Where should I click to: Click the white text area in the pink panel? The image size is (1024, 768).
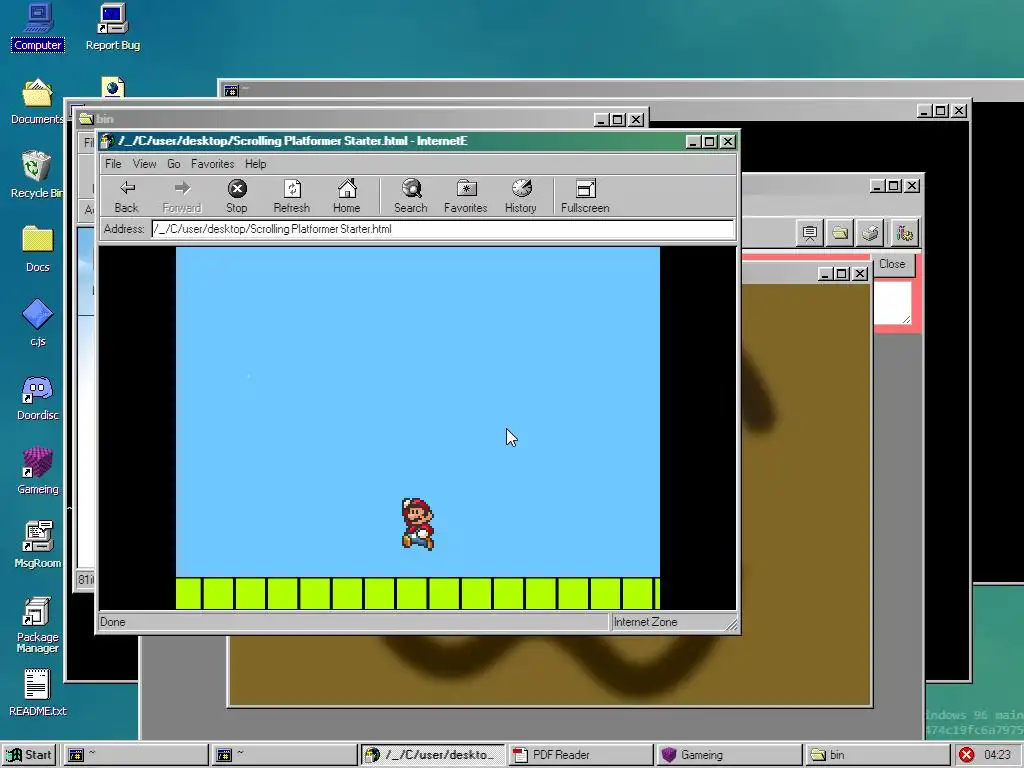point(893,302)
